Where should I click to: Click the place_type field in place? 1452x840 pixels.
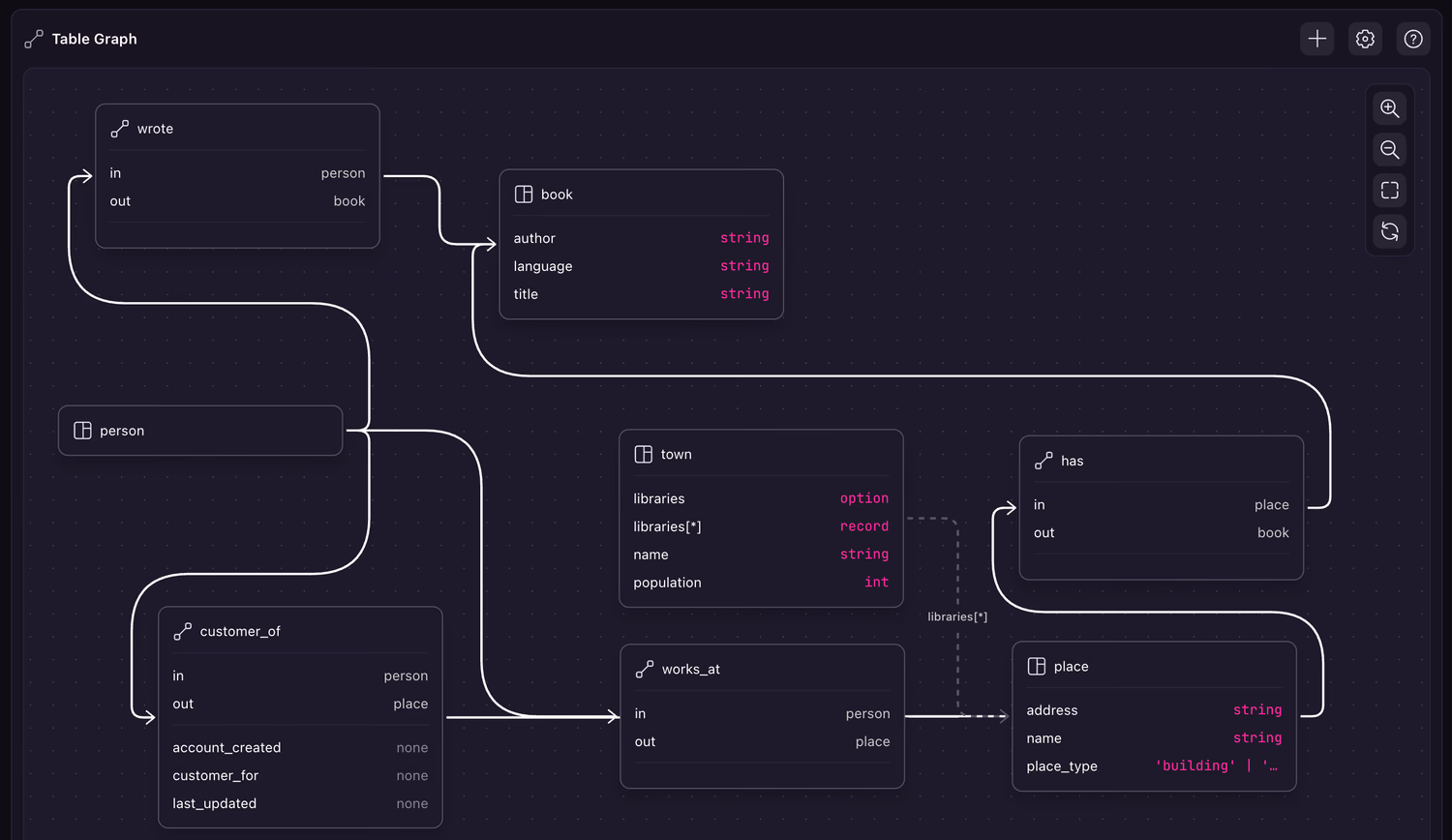[x=1154, y=766]
